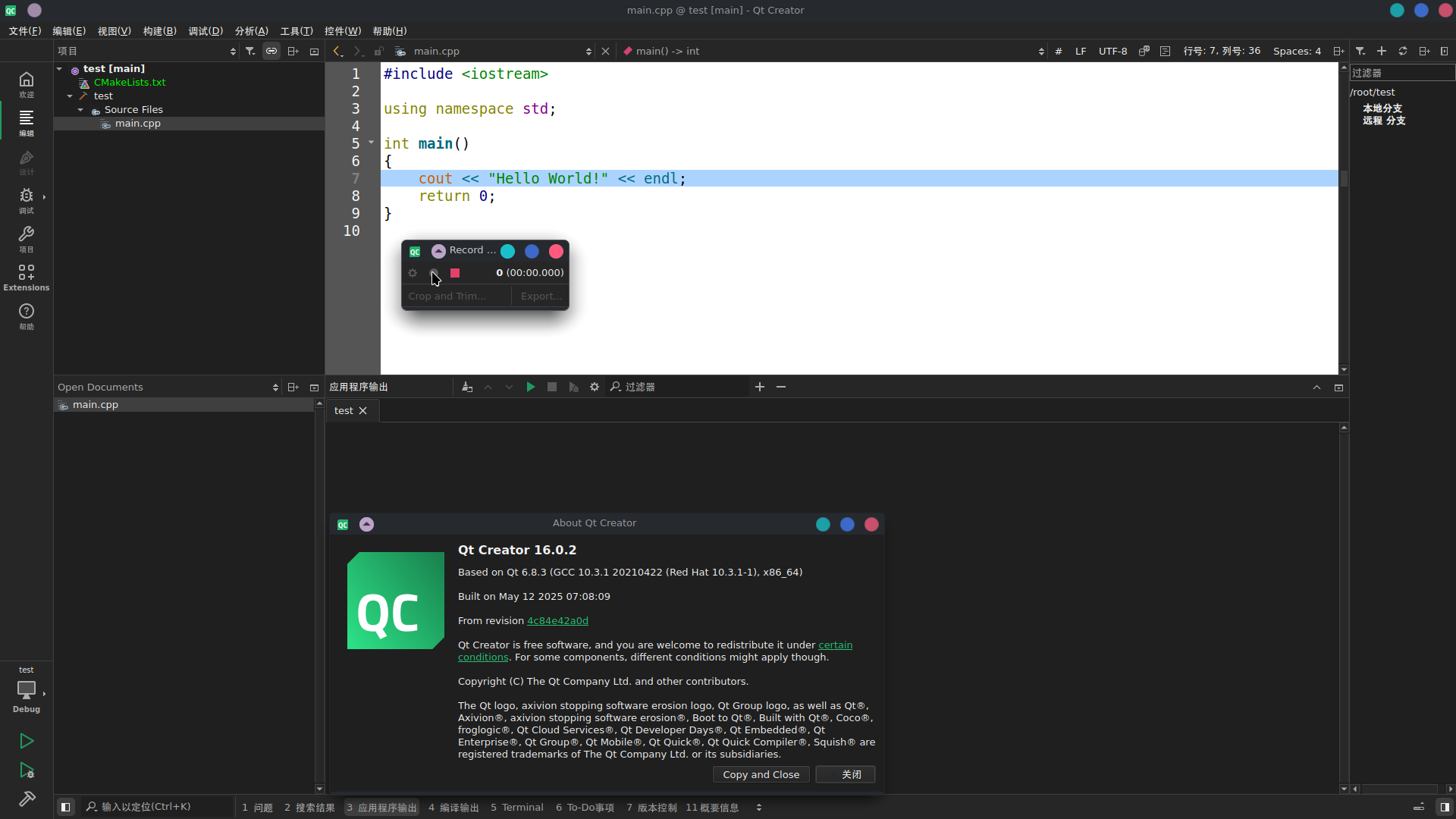Go back in editor navigation history

point(338,51)
